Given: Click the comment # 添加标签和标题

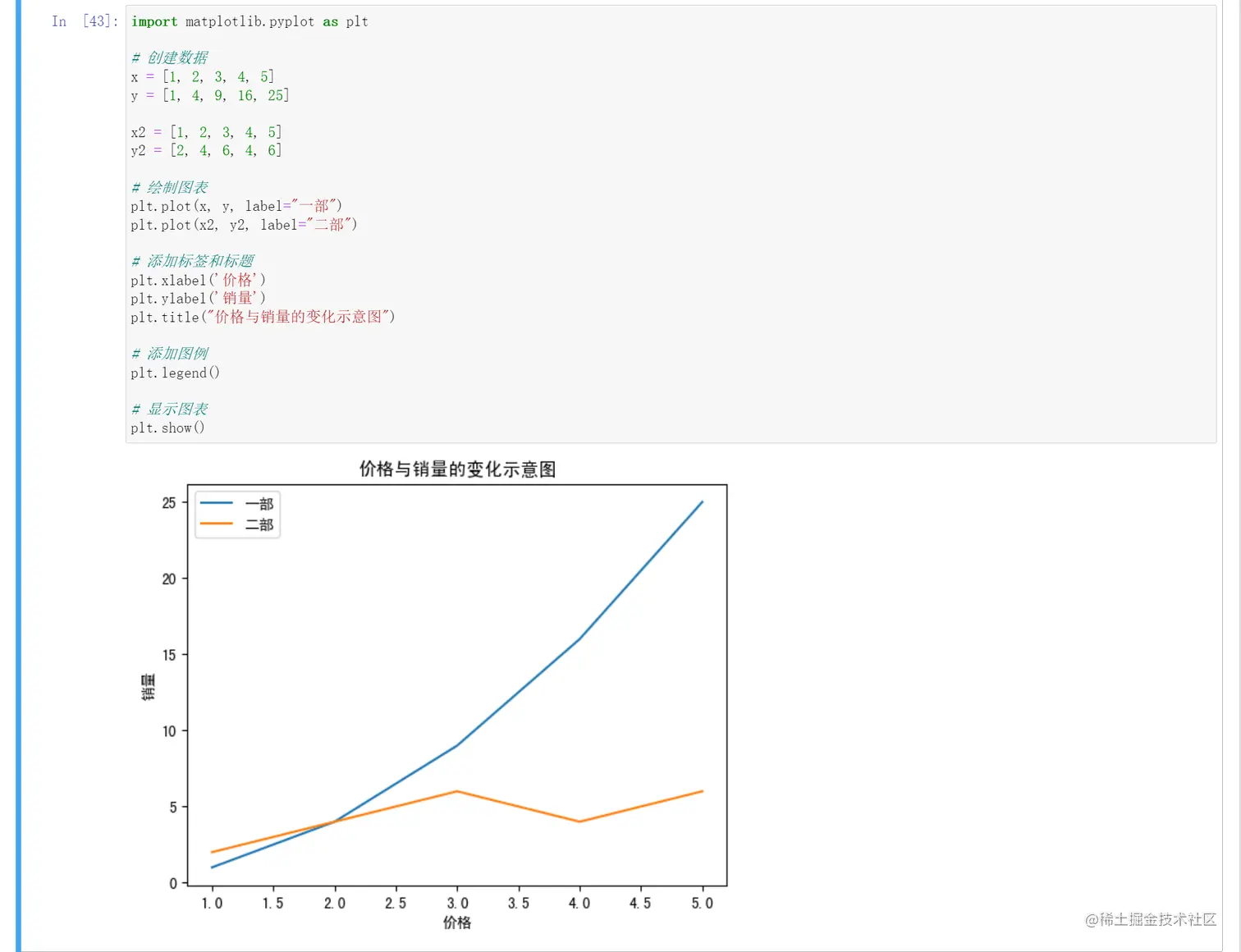Looking at the screenshot, I should (192, 261).
